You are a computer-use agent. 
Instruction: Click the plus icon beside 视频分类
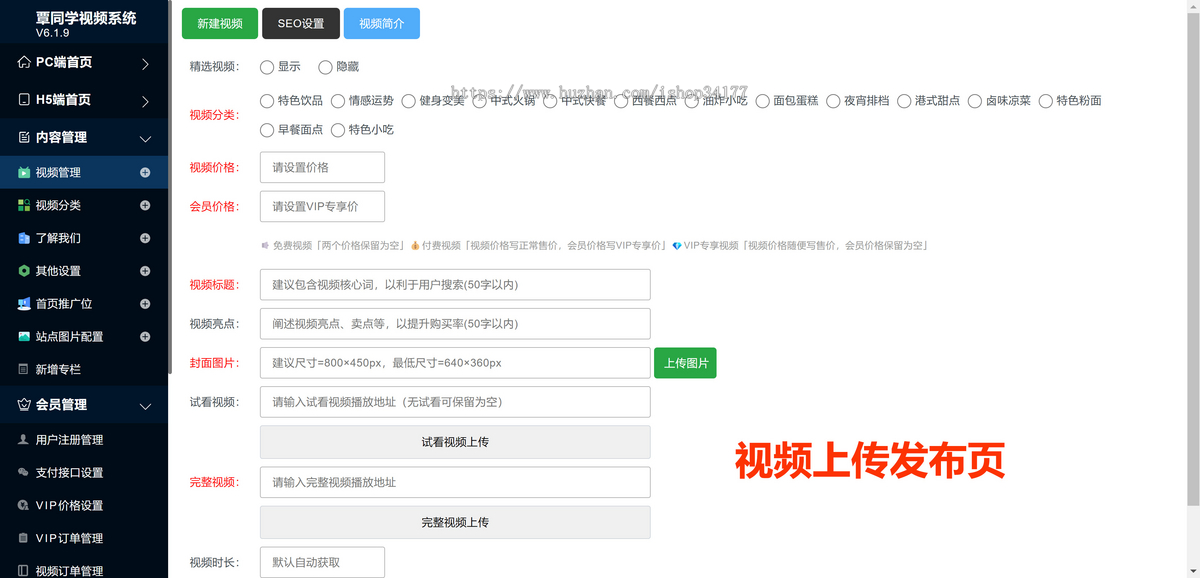[145, 206]
